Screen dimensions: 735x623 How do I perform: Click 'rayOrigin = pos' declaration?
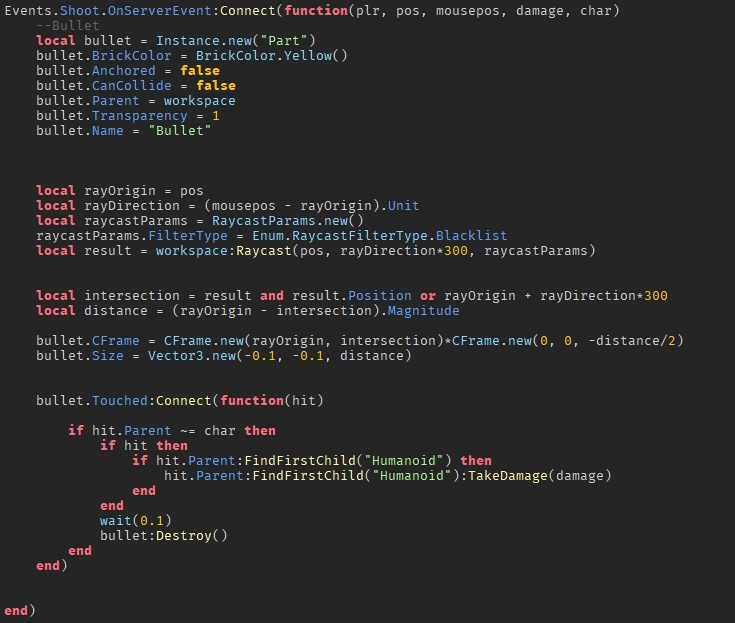[143, 191]
